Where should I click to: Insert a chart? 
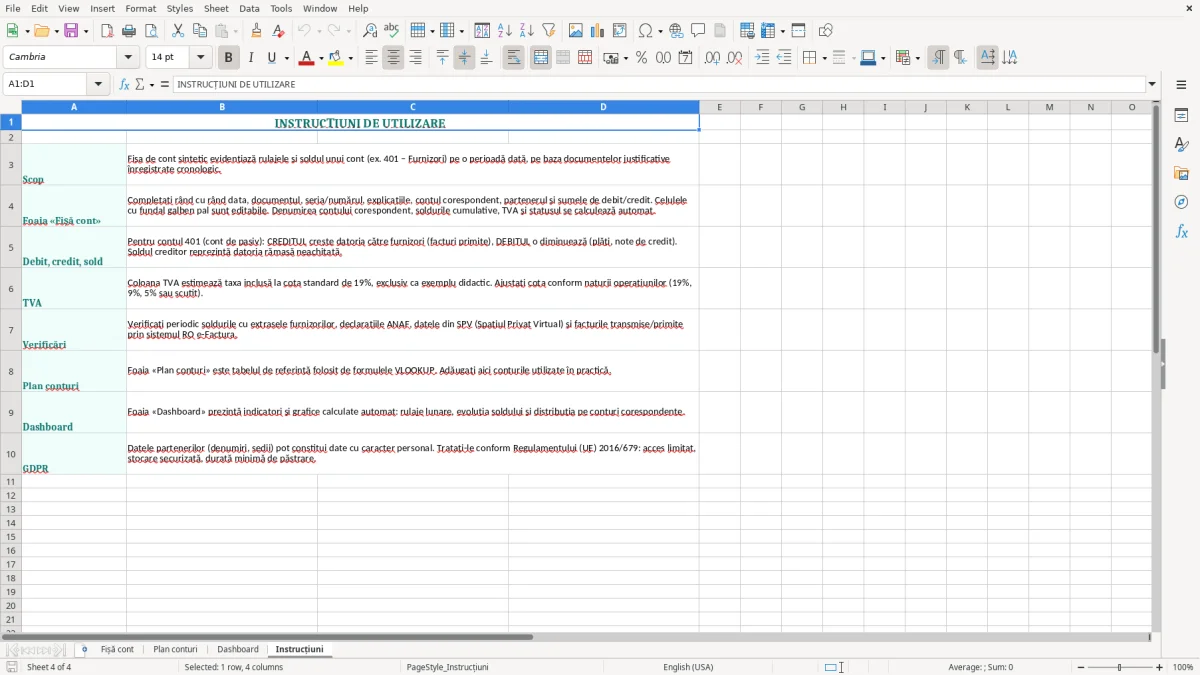tap(598, 31)
